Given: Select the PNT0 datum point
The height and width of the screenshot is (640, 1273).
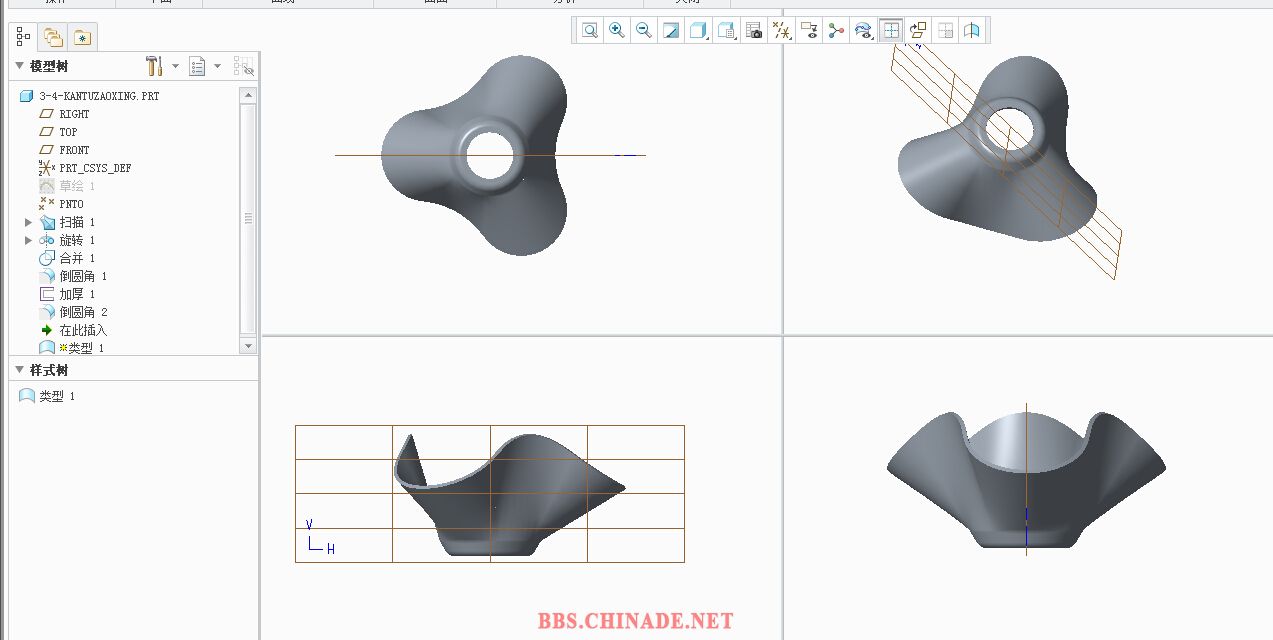Looking at the screenshot, I should click(71, 204).
